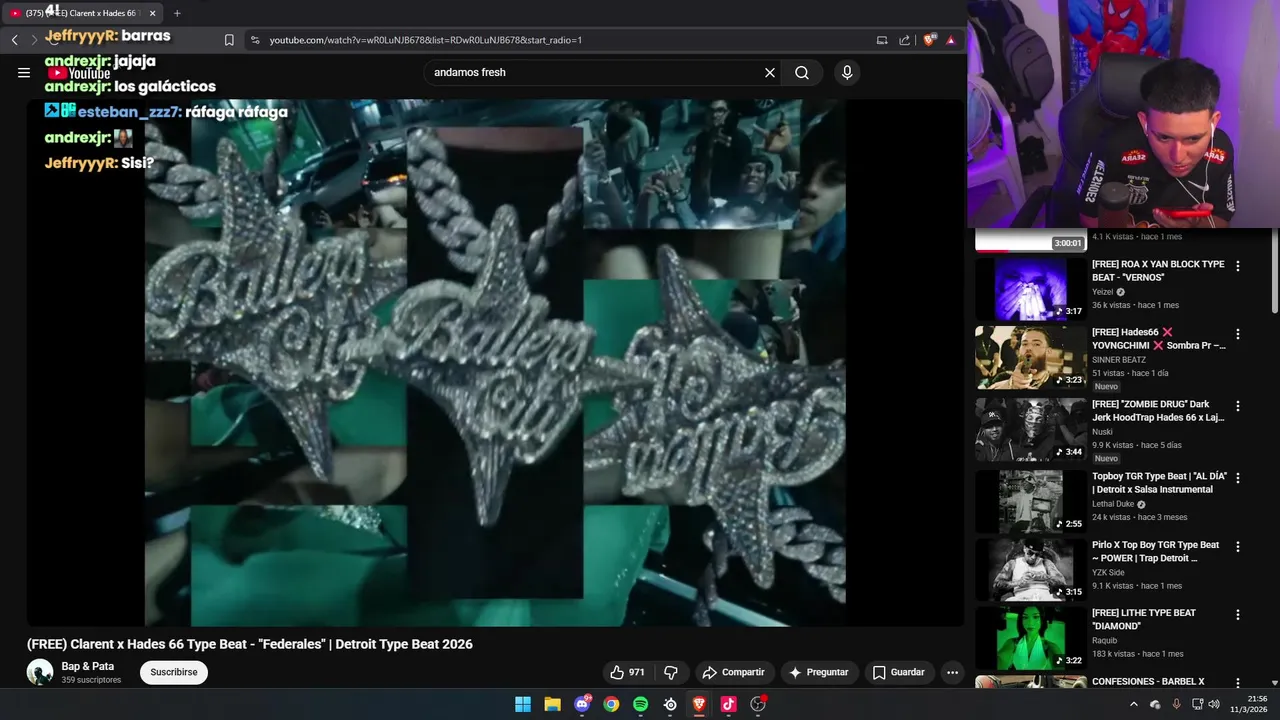Click the Federales video title text
The image size is (1280, 720).
click(x=250, y=644)
